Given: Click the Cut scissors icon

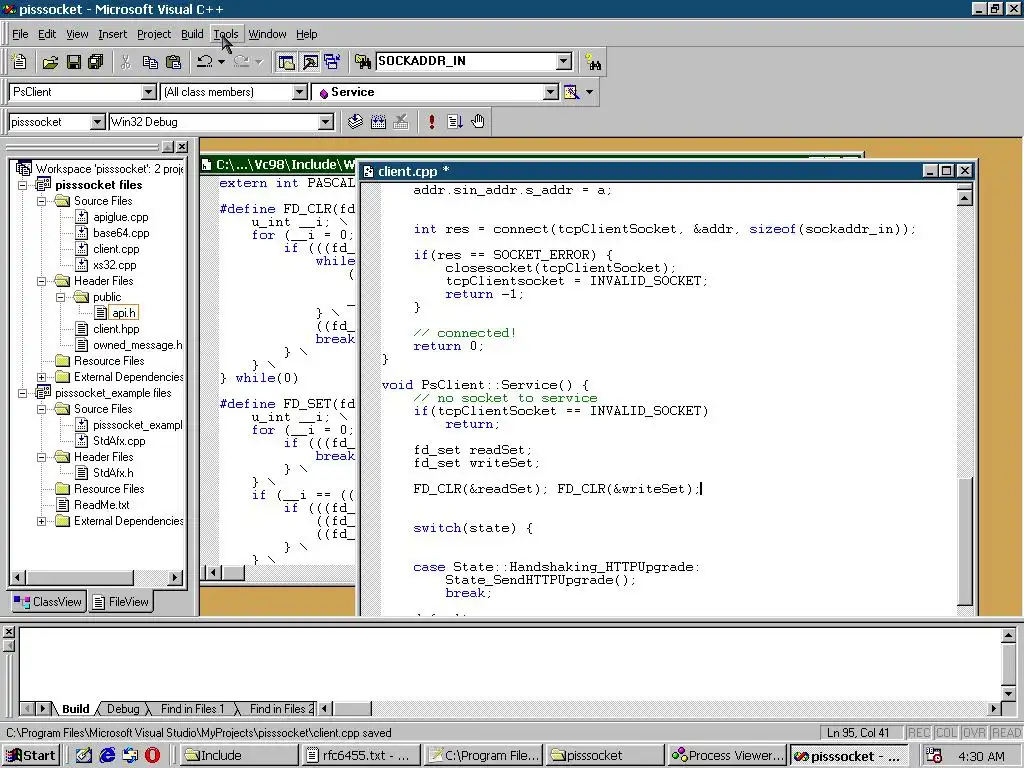Looking at the screenshot, I should point(125,61).
